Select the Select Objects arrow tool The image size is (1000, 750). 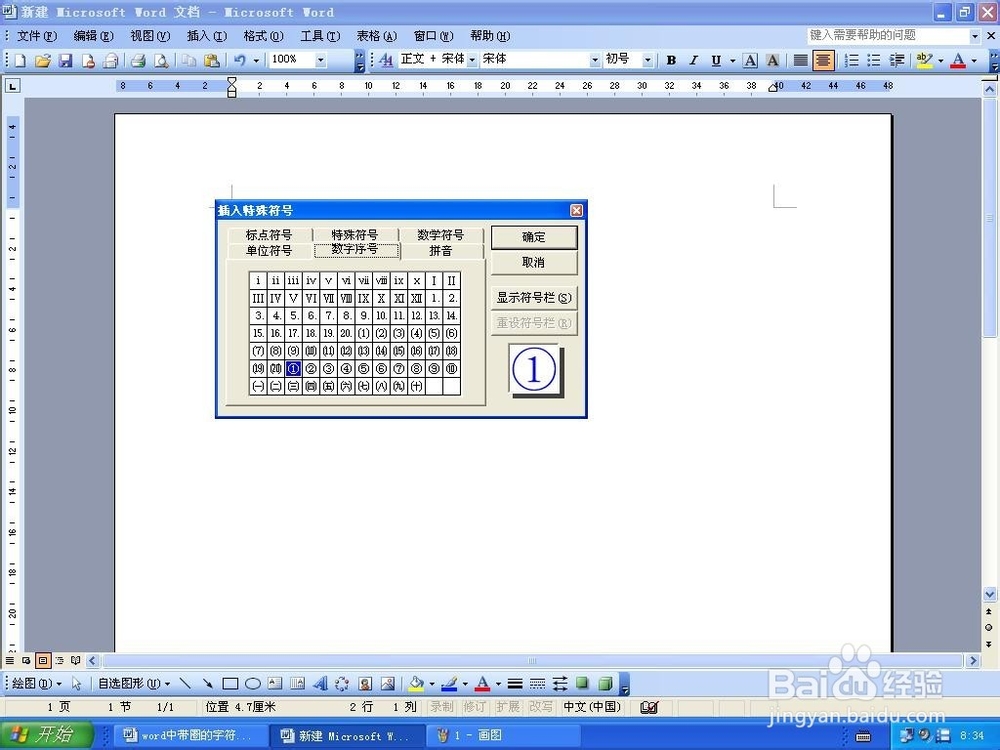click(x=77, y=684)
